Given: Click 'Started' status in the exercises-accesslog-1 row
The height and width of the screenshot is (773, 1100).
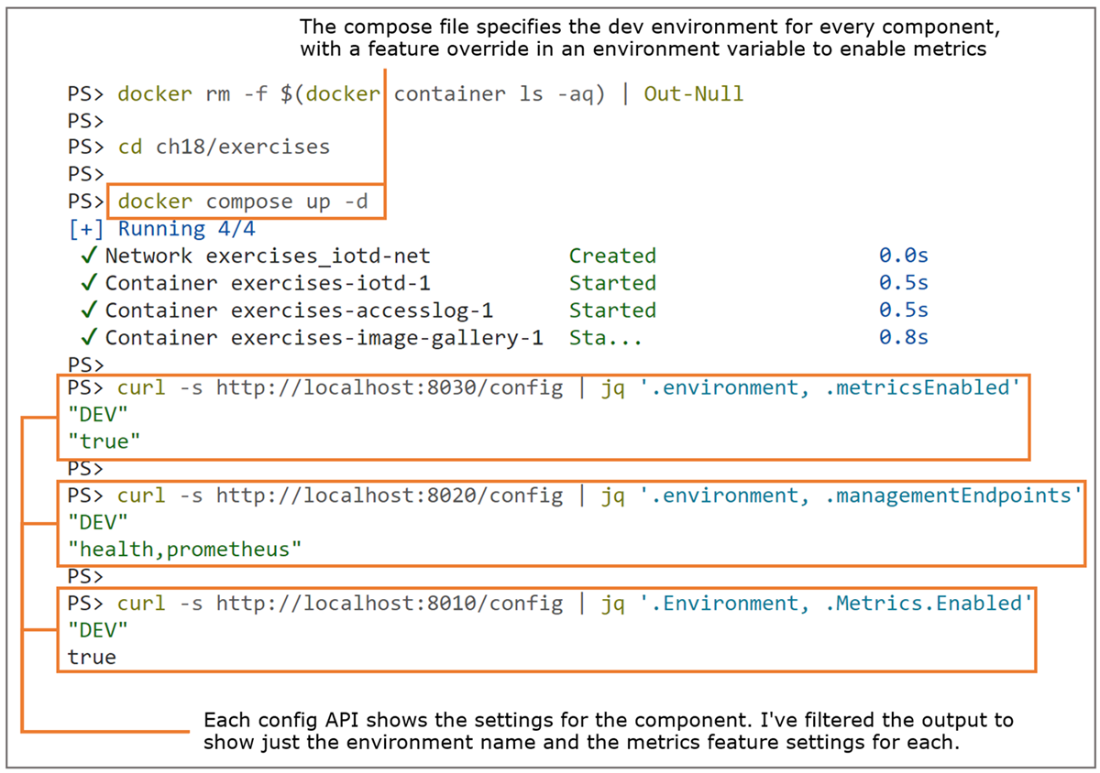Looking at the screenshot, I should pyautogui.click(x=612, y=310).
